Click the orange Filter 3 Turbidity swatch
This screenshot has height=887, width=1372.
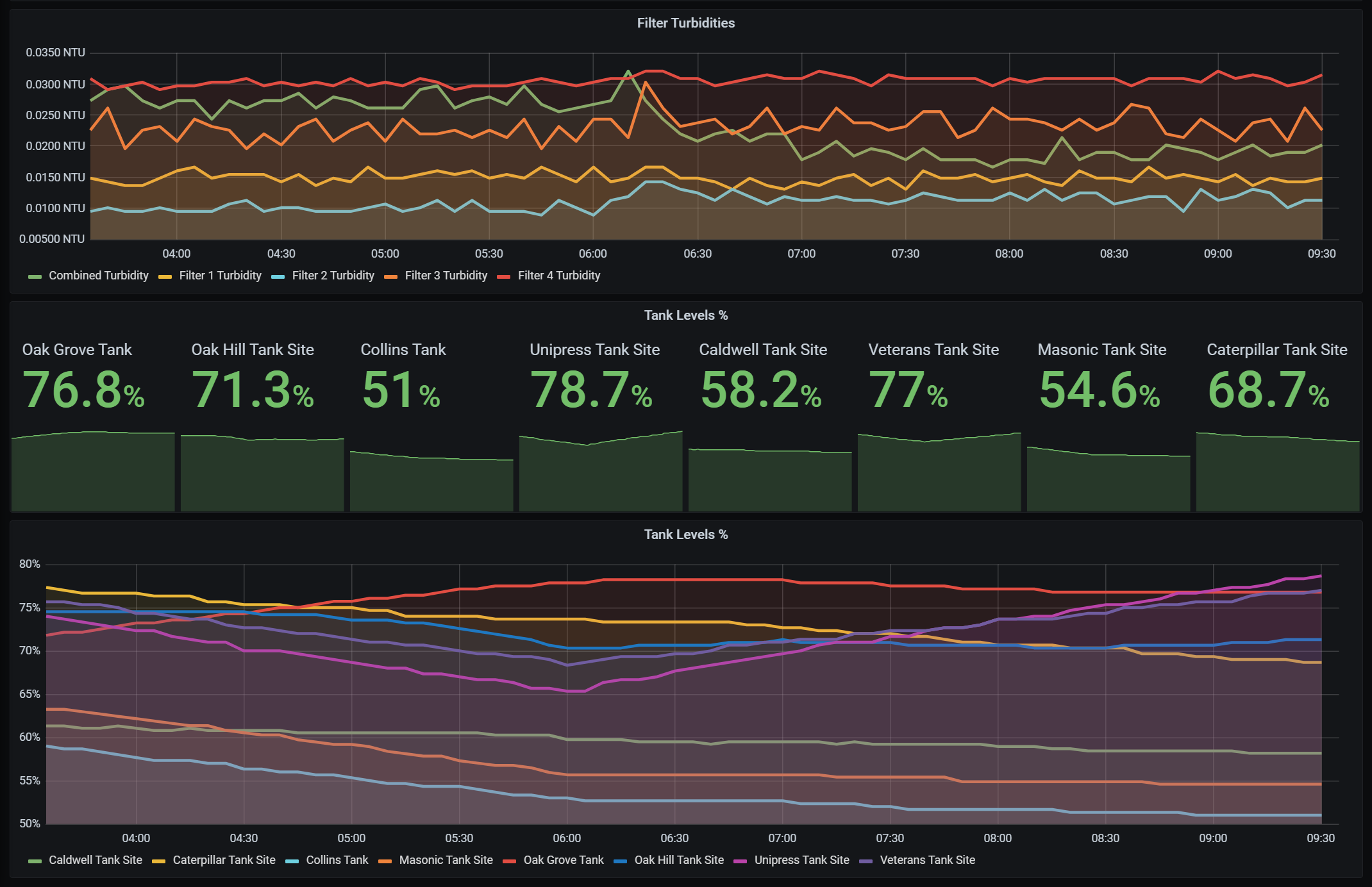(x=391, y=277)
